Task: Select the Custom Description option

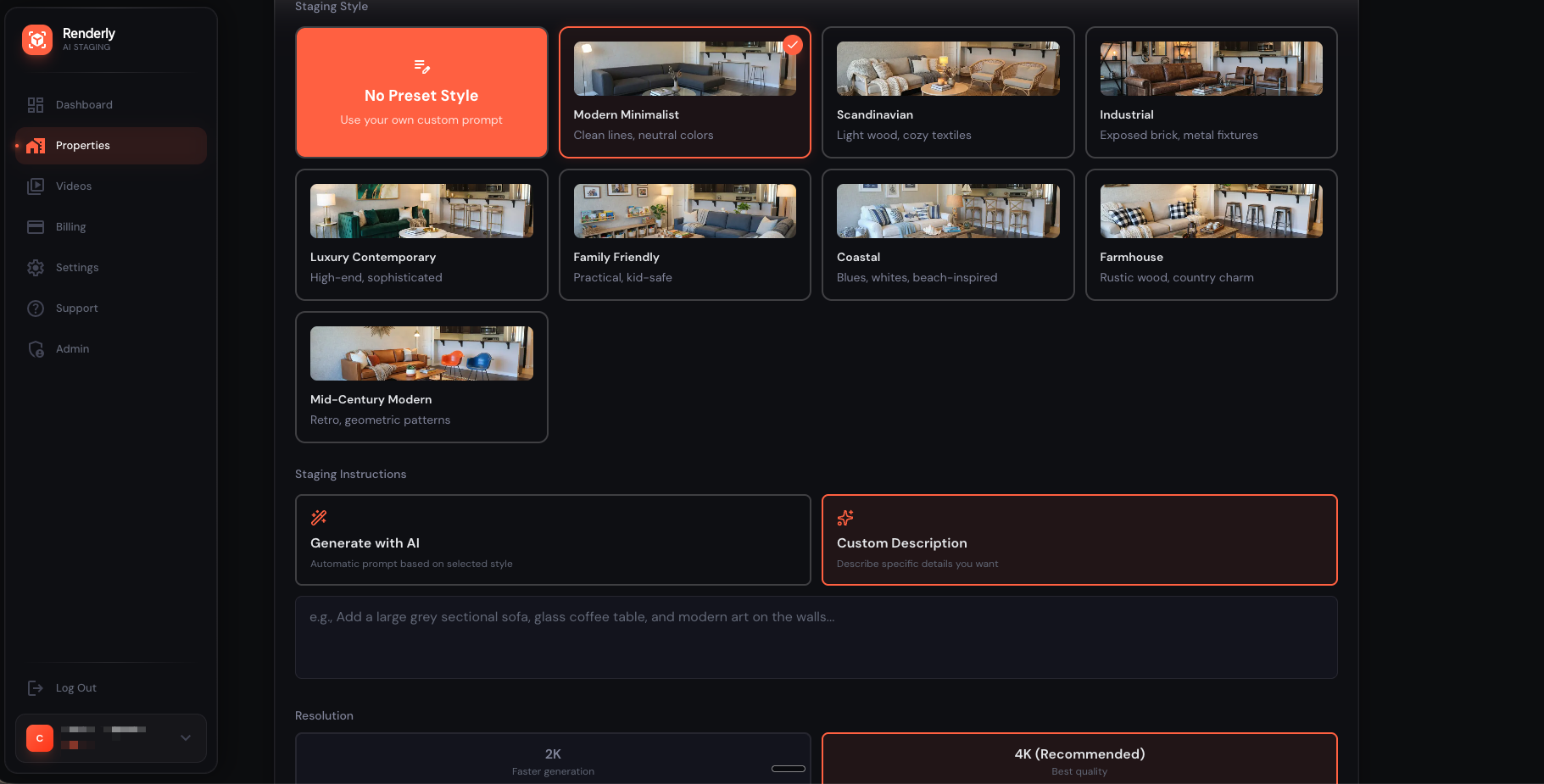Action: (1079, 540)
